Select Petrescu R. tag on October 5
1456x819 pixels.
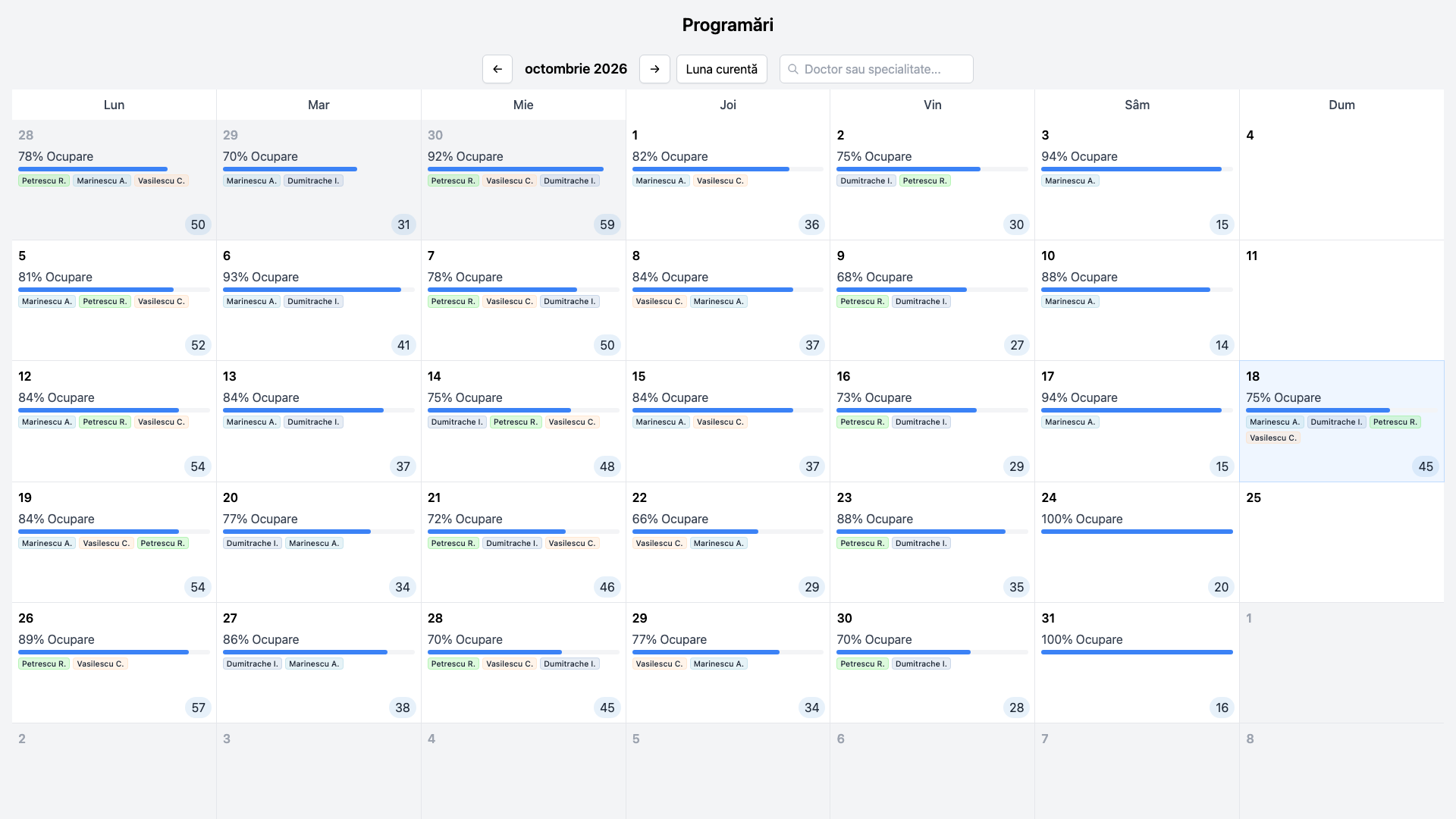tap(105, 301)
